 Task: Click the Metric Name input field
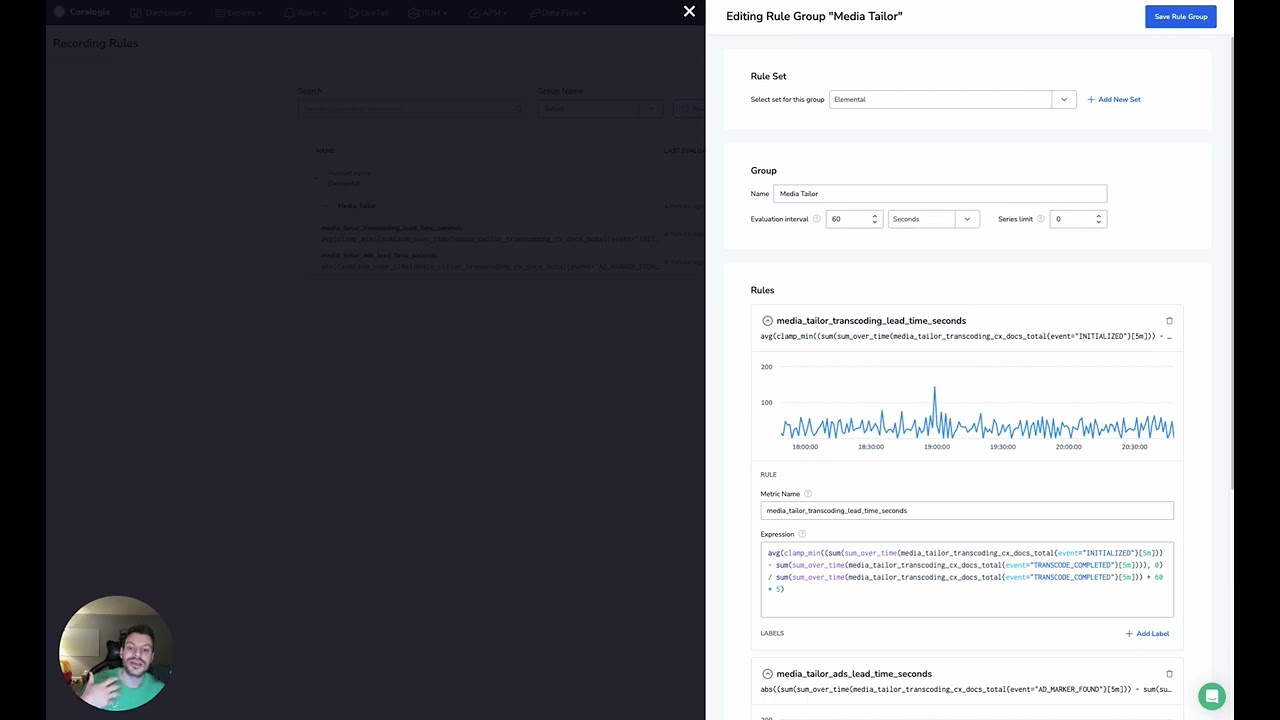967,511
